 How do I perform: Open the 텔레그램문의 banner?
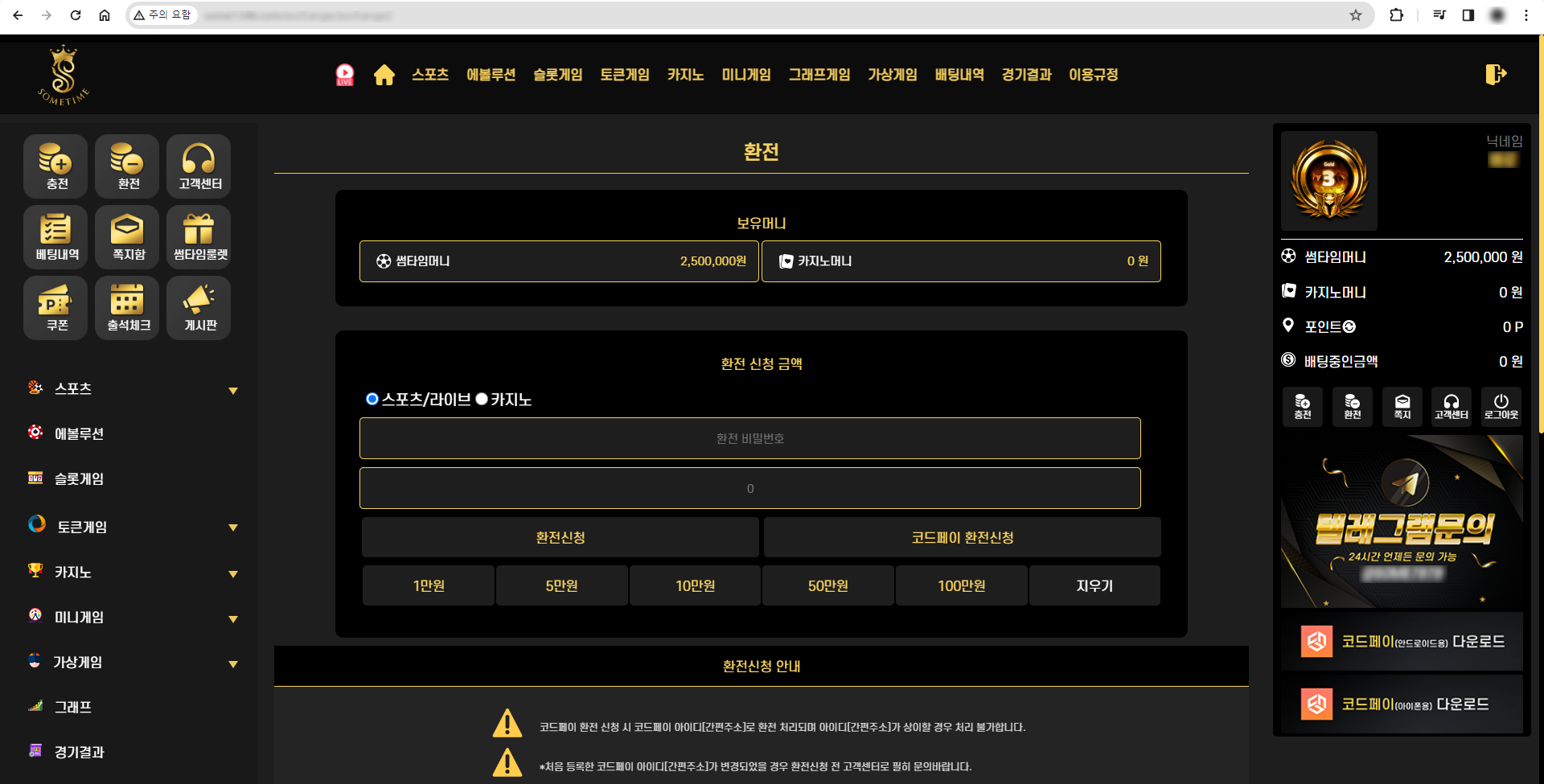click(x=1402, y=521)
